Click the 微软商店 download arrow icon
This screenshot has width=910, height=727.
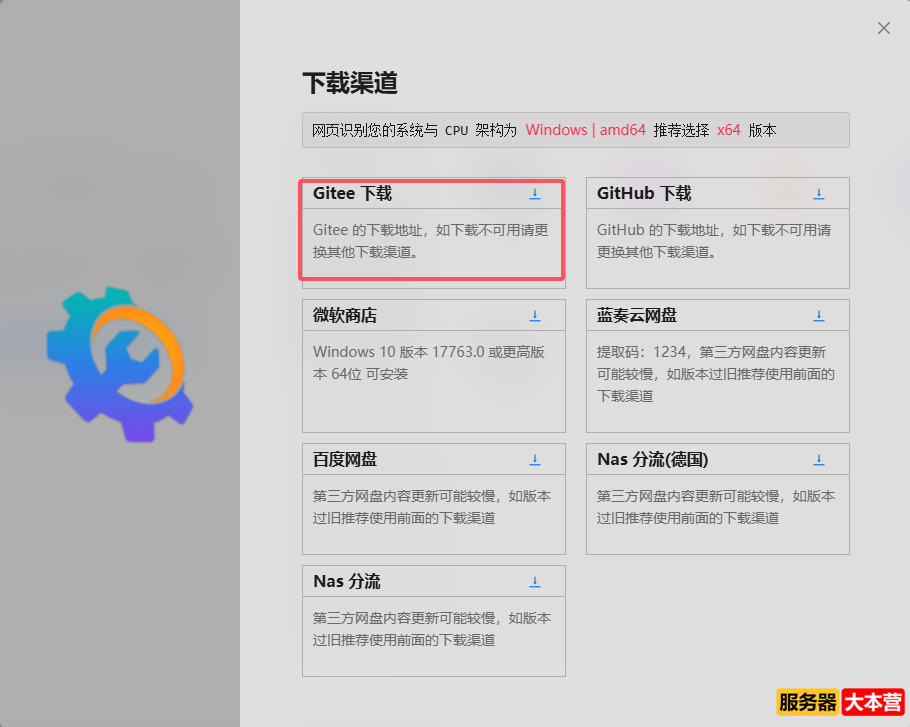[535, 316]
